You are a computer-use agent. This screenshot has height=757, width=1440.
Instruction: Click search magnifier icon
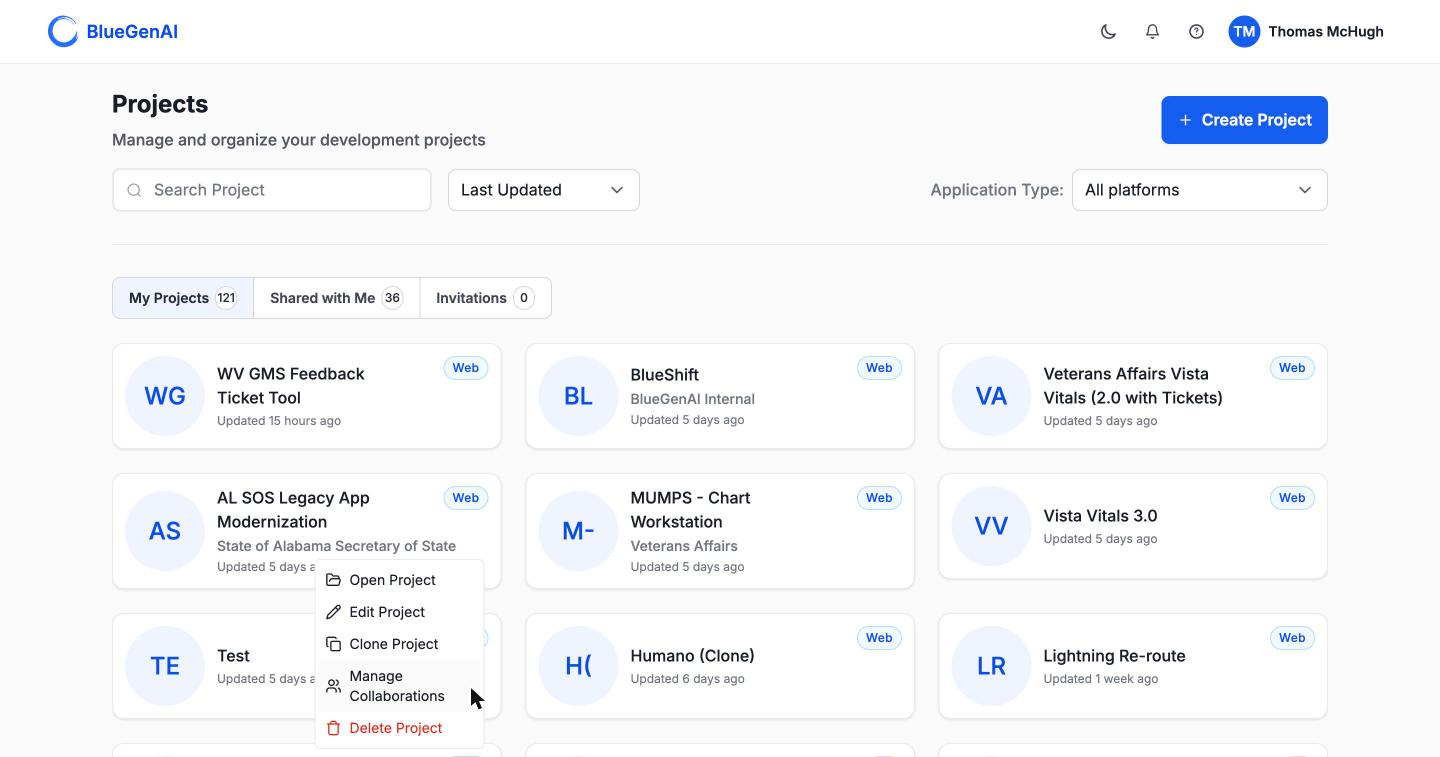click(134, 190)
